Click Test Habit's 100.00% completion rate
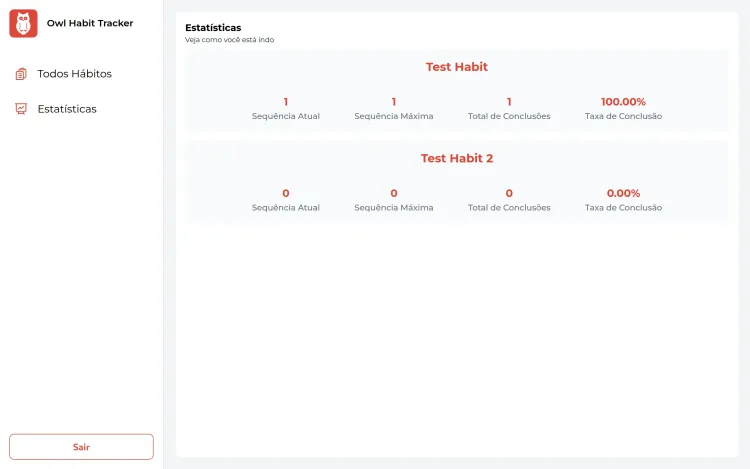750x469 pixels. [x=623, y=102]
